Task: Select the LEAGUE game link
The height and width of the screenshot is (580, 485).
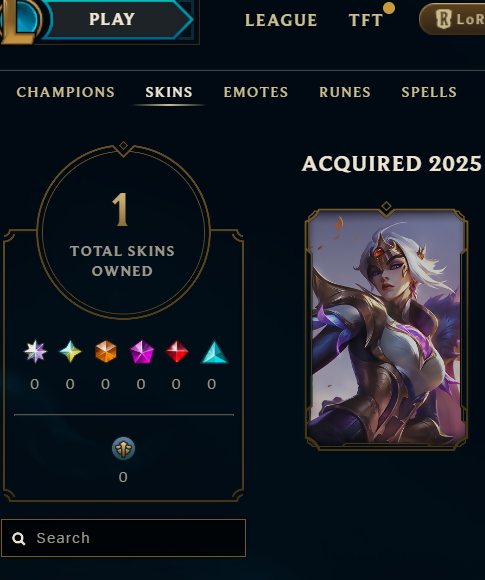Action: pos(281,20)
